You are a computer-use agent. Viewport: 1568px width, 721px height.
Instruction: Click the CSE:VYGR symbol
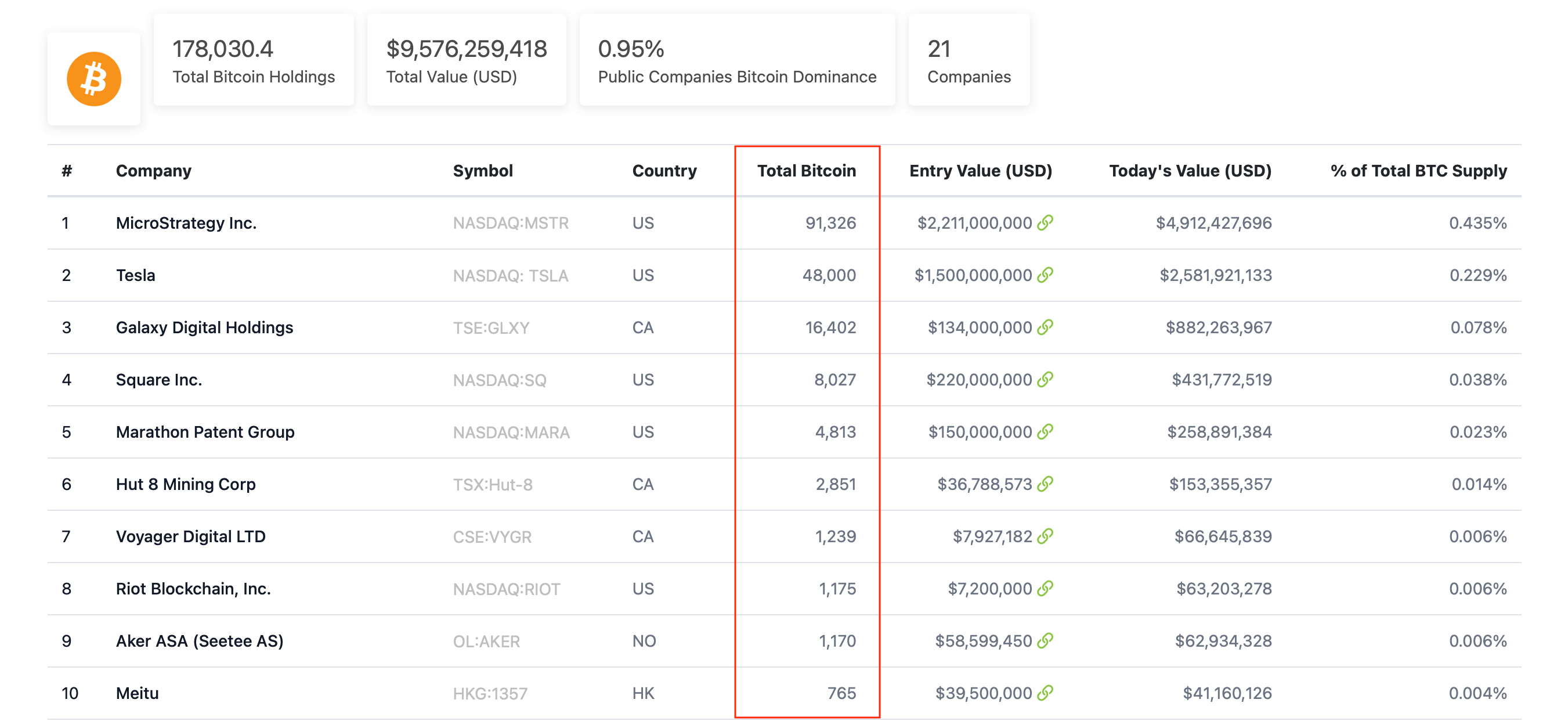point(492,537)
